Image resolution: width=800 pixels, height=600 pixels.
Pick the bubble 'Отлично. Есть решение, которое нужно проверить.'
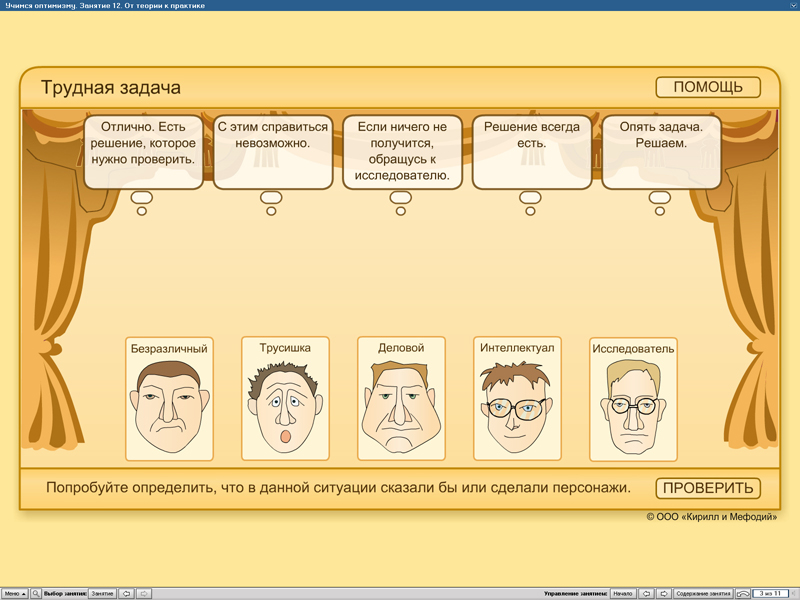143,152
